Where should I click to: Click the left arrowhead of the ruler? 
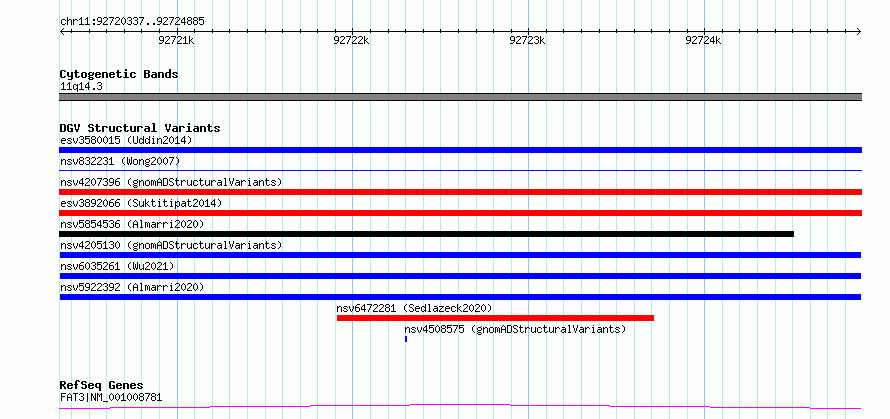[x=62, y=31]
